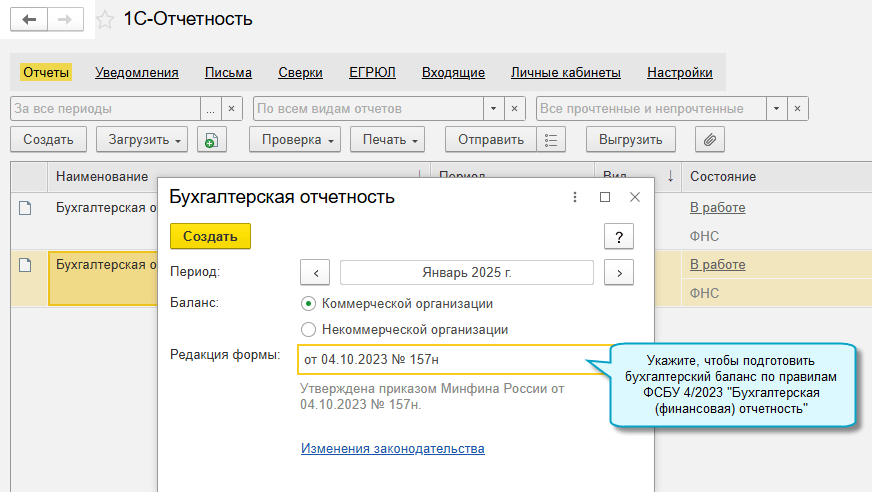Screen dimensions: 872x492
Task: Open the "В работе" link in the highlighted row
Action: coord(717,265)
